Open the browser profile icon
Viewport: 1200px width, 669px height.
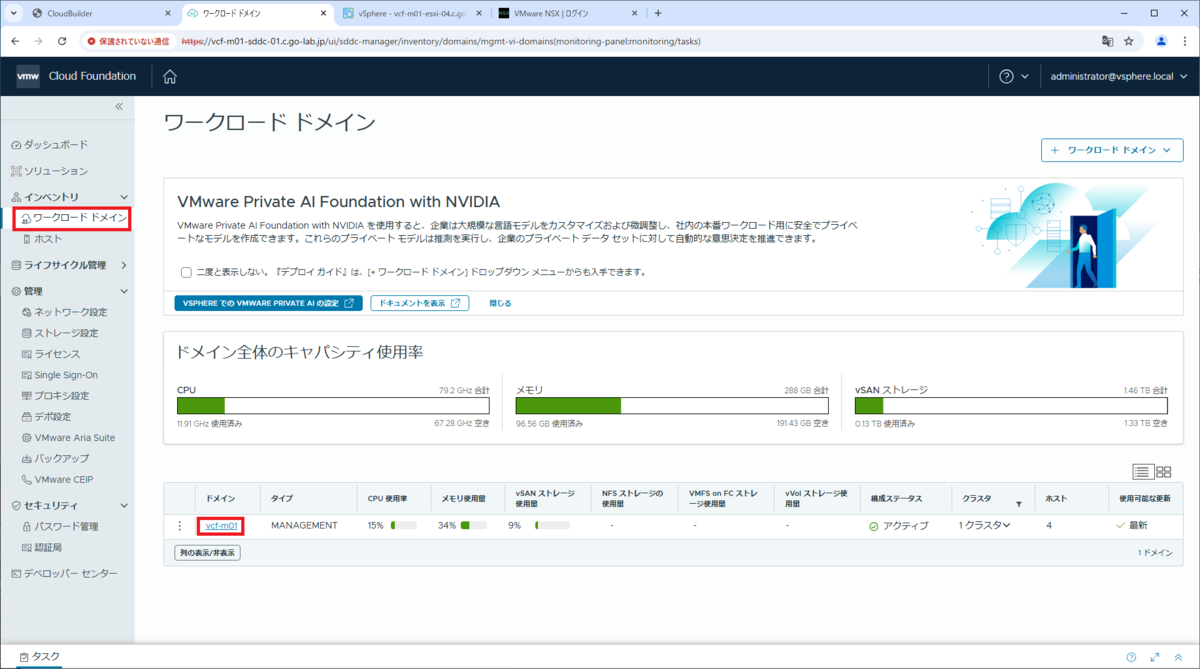tap(1161, 41)
